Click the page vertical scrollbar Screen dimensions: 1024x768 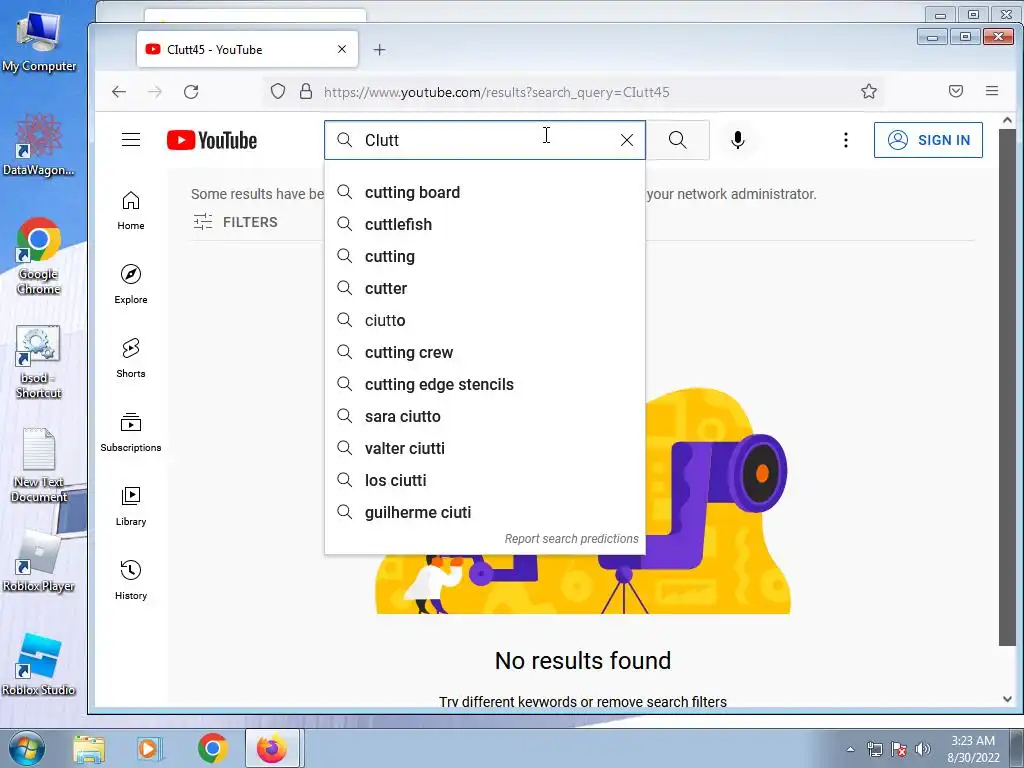point(1007,387)
